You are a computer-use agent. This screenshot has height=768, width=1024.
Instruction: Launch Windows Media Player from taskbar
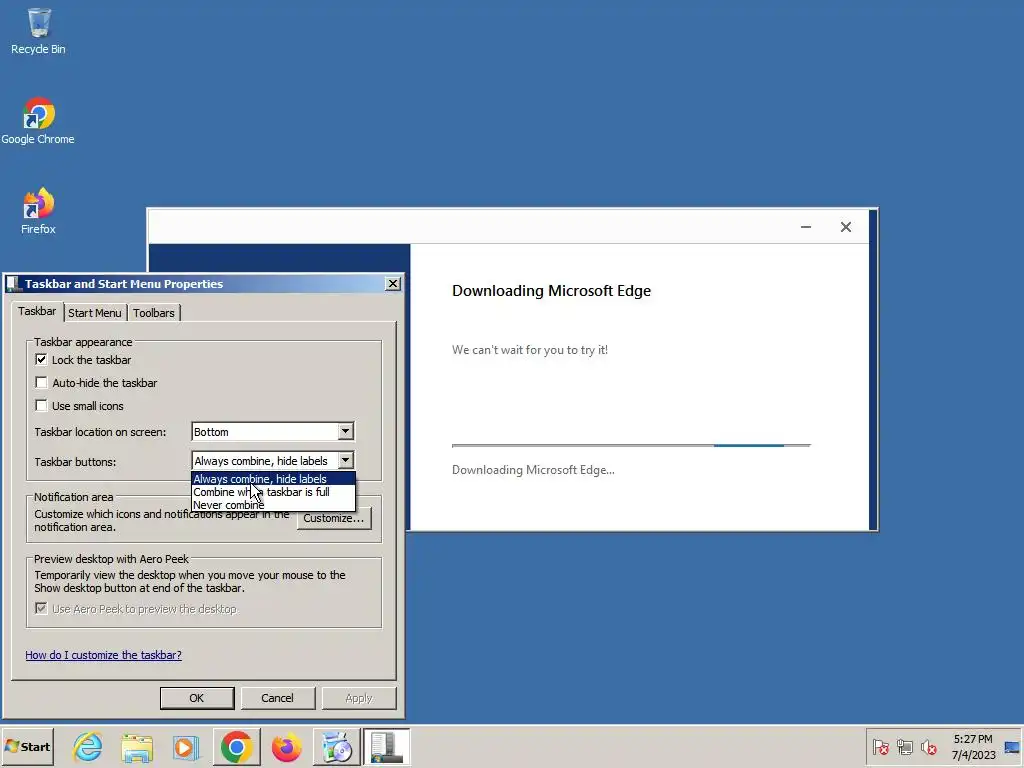186,747
